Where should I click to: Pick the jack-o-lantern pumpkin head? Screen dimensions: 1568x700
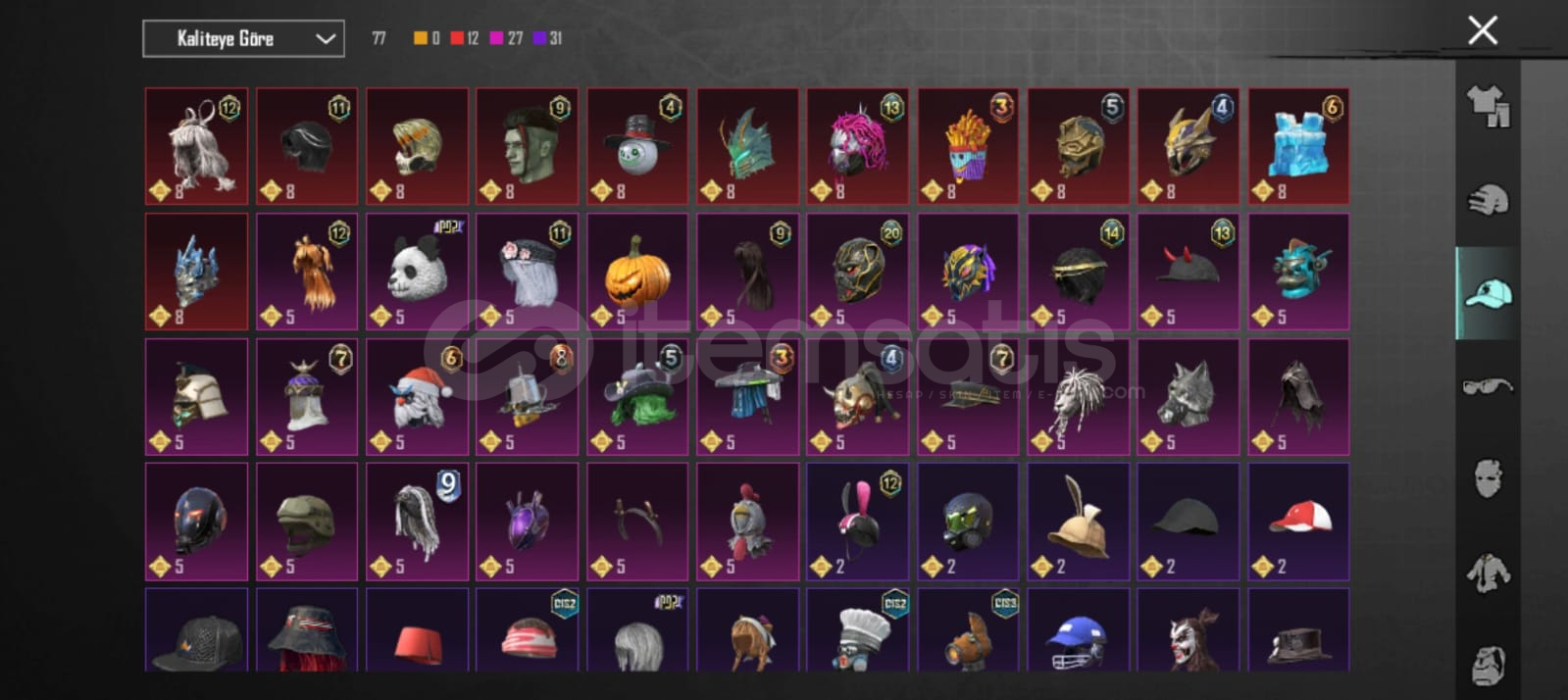coord(637,272)
